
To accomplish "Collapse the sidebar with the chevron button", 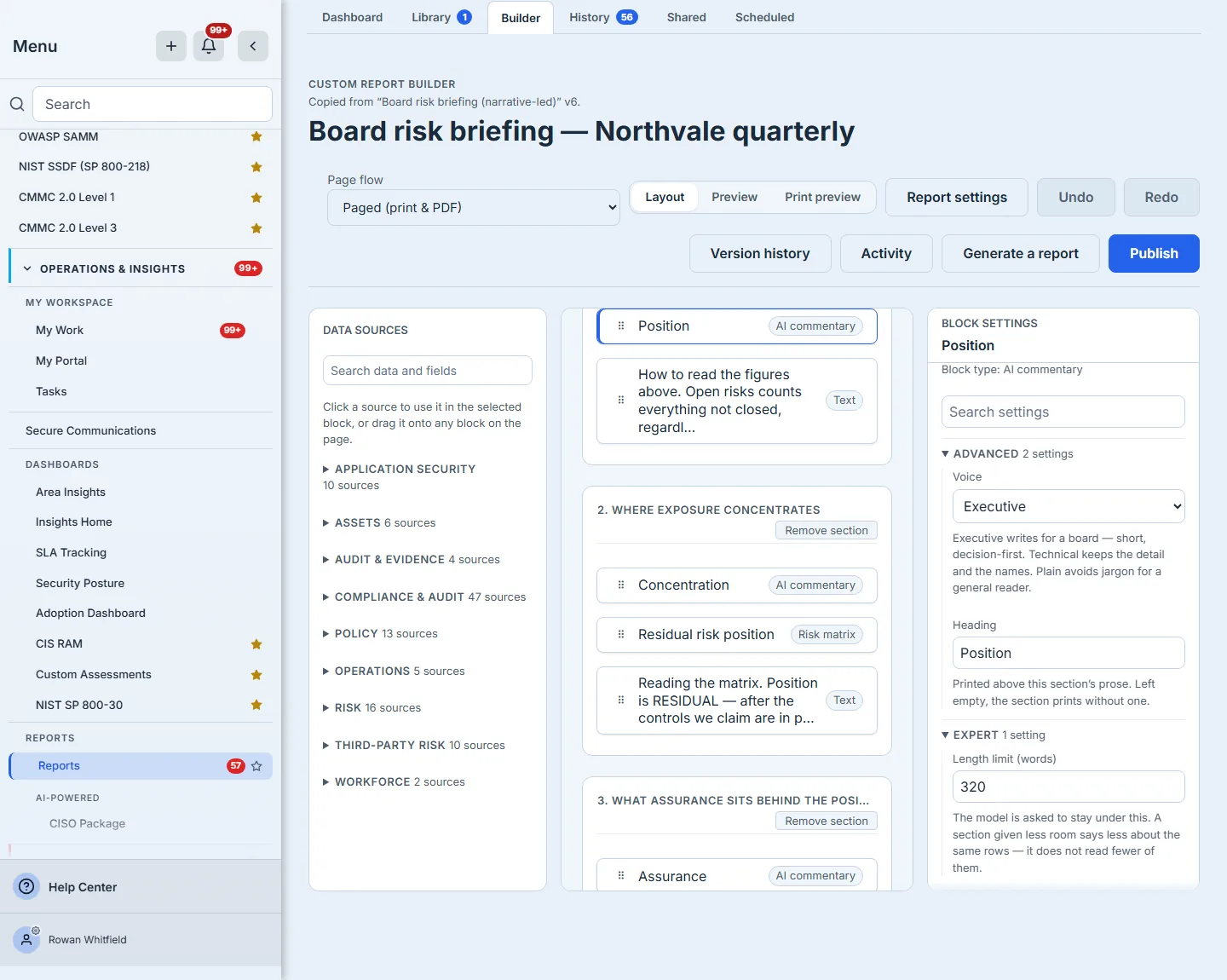I will click(253, 46).
